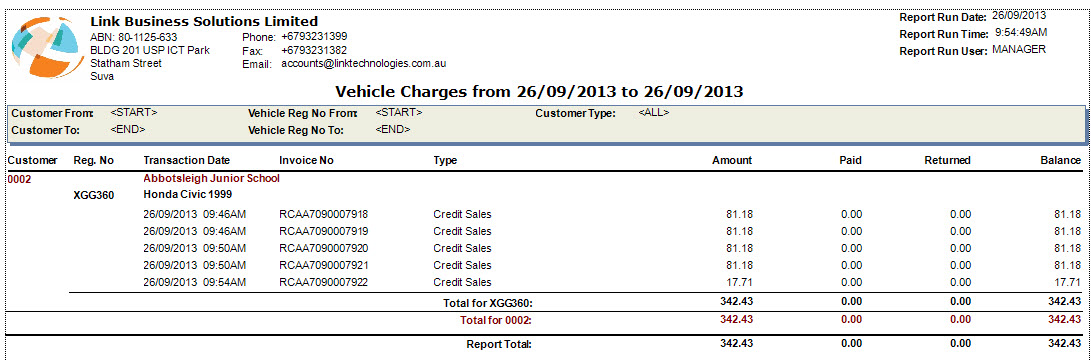This screenshot has width=1091, height=361.
Task: Click the accounts@linktechnologies.com.au email address
Action: click(x=363, y=63)
